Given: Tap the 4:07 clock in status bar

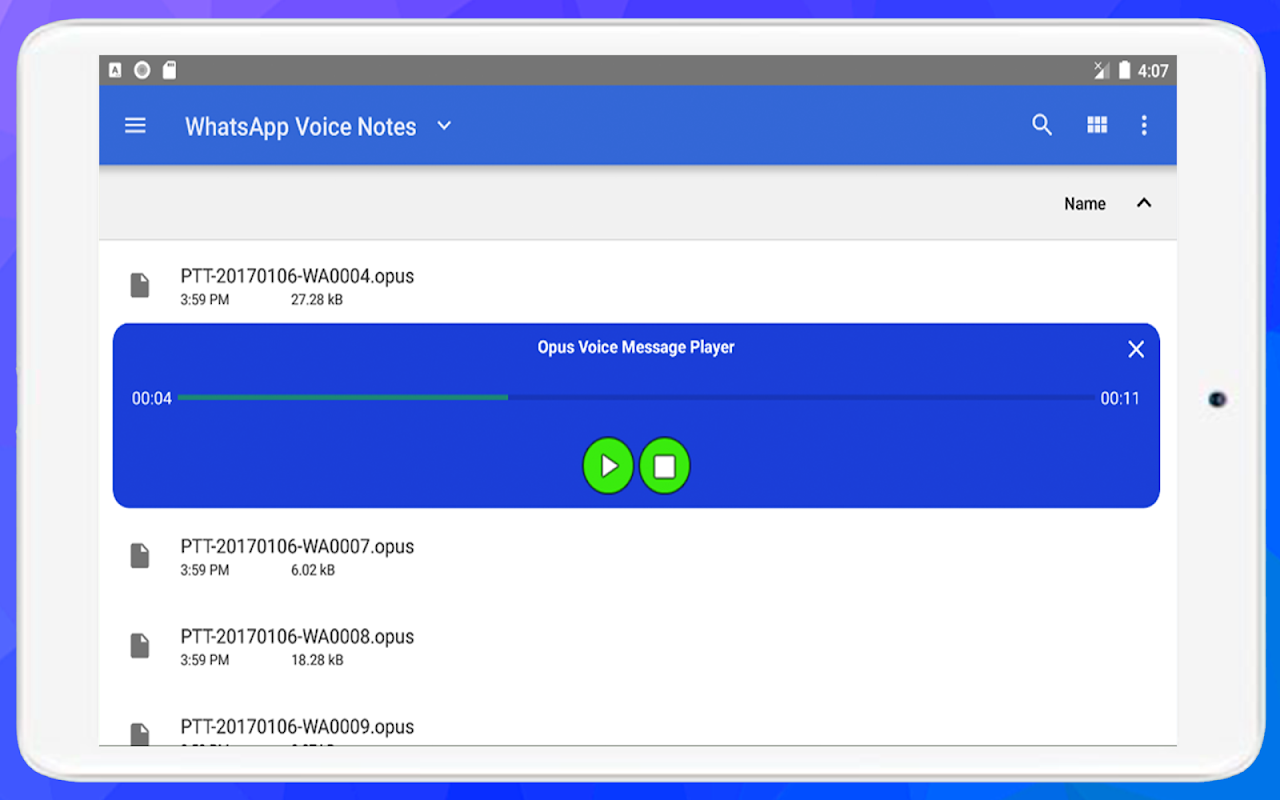Looking at the screenshot, I should coord(1153,71).
